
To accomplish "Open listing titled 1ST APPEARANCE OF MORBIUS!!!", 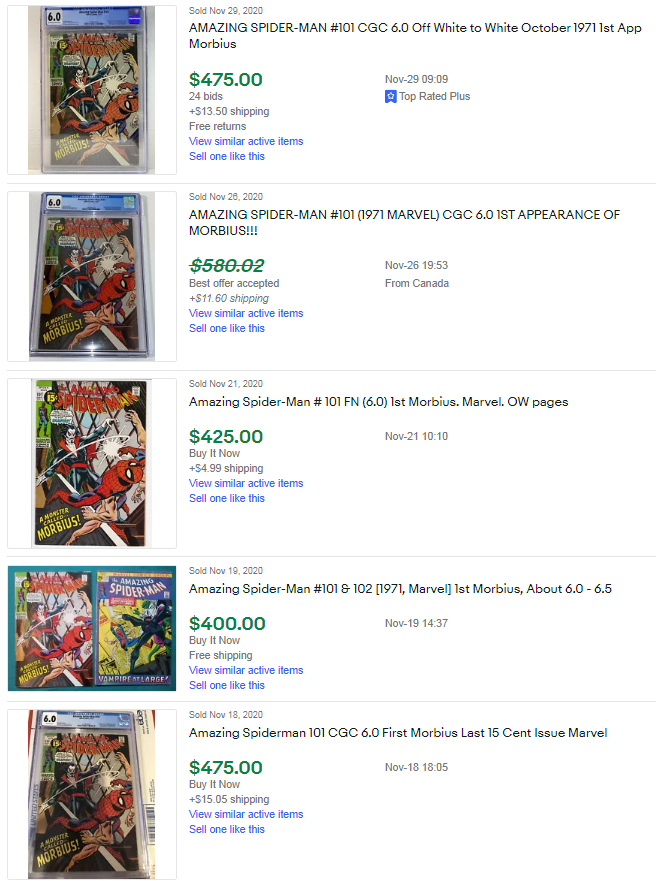I will pos(404,222).
